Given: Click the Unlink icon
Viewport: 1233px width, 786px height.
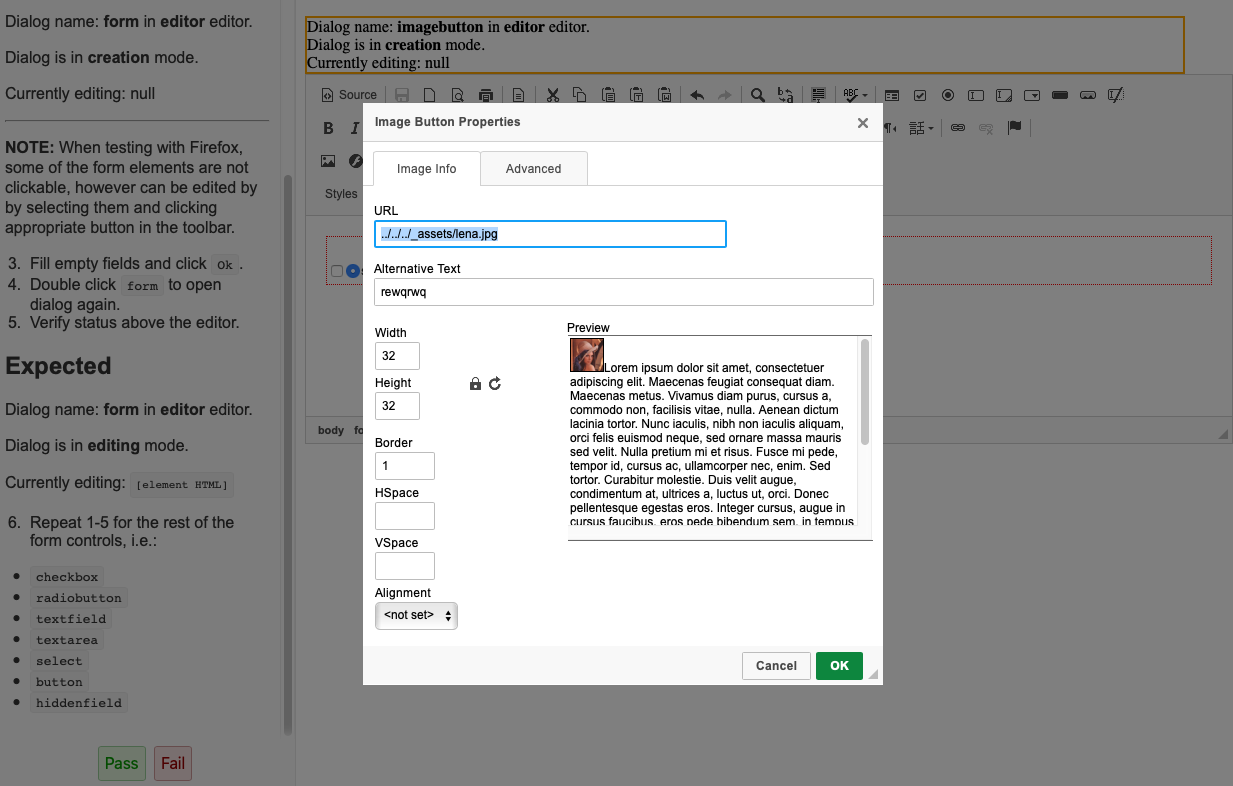Looking at the screenshot, I should pyautogui.click(x=986, y=128).
